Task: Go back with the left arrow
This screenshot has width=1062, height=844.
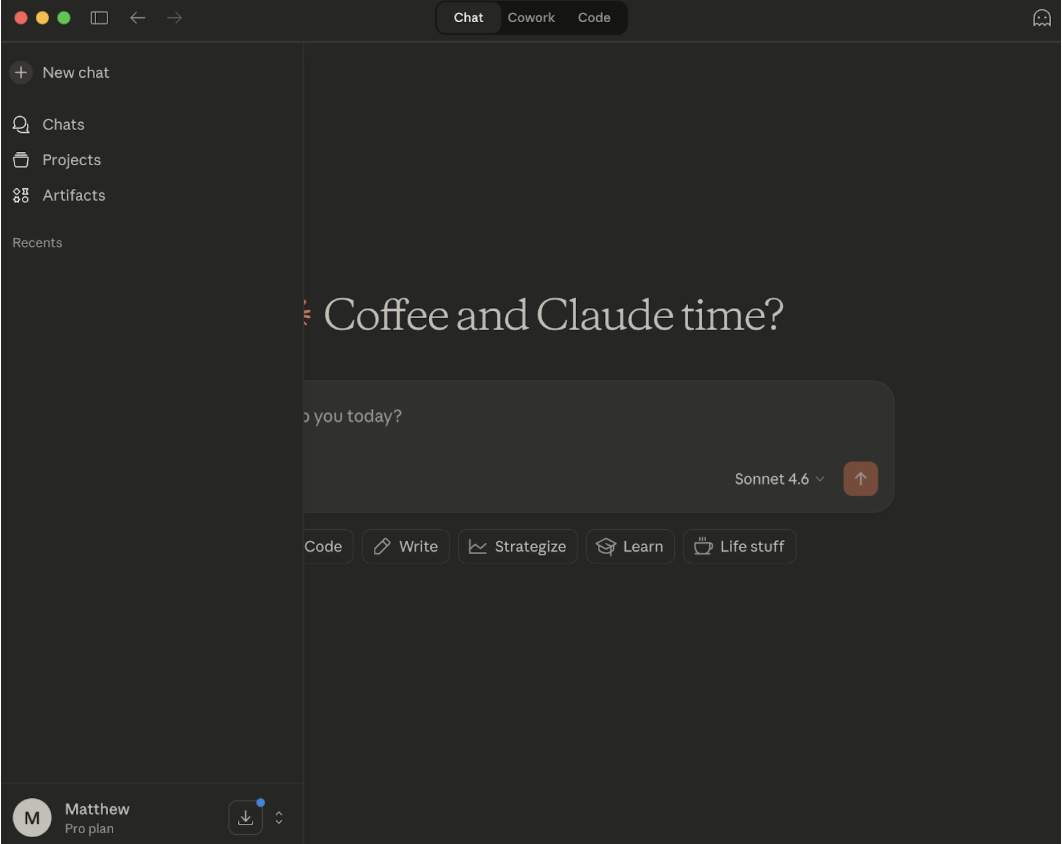Action: (137, 18)
